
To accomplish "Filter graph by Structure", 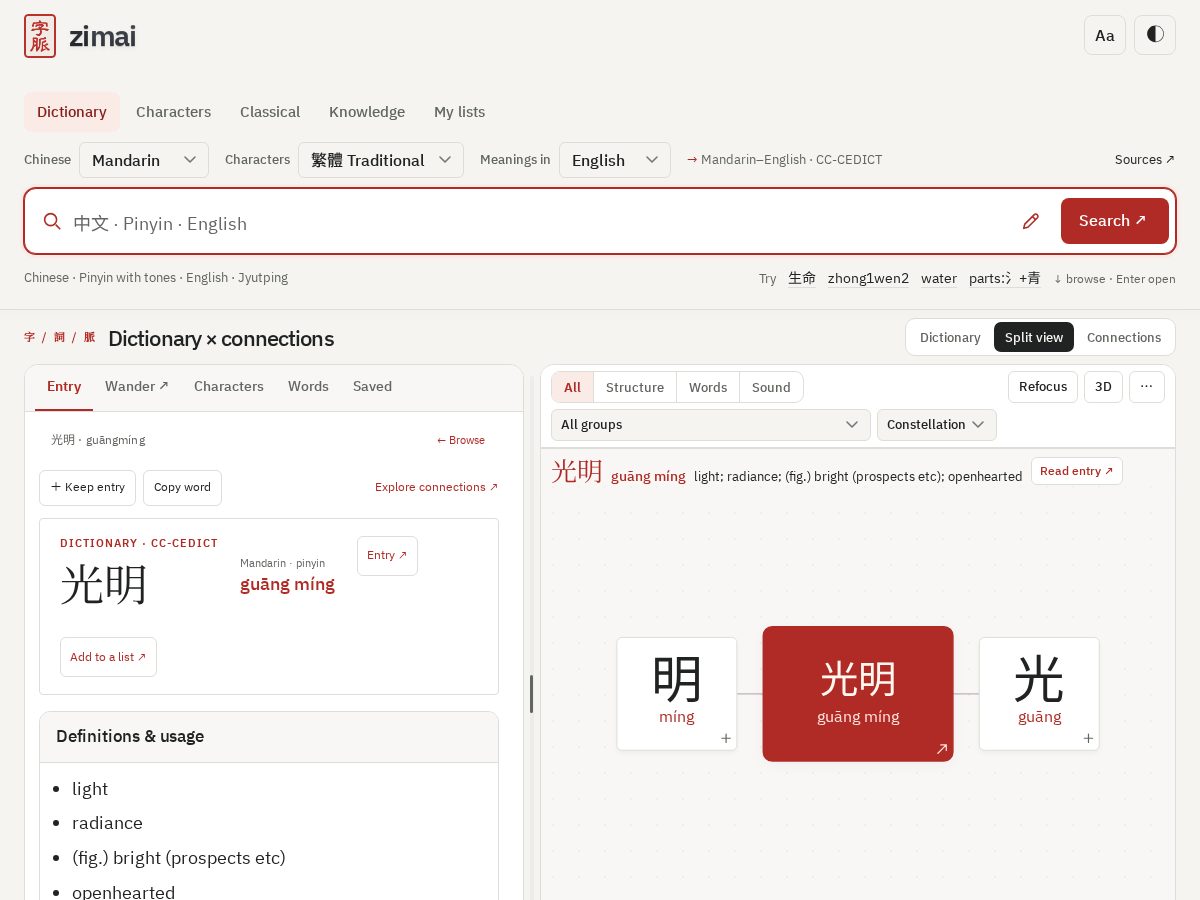I will pos(635,387).
